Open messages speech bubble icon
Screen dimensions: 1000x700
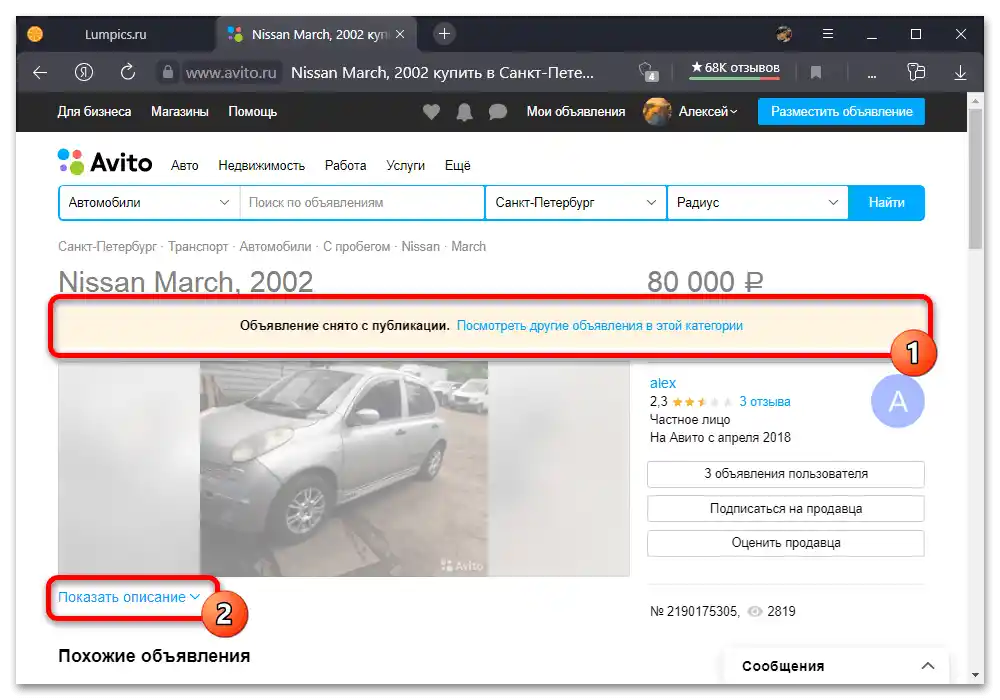coord(498,112)
